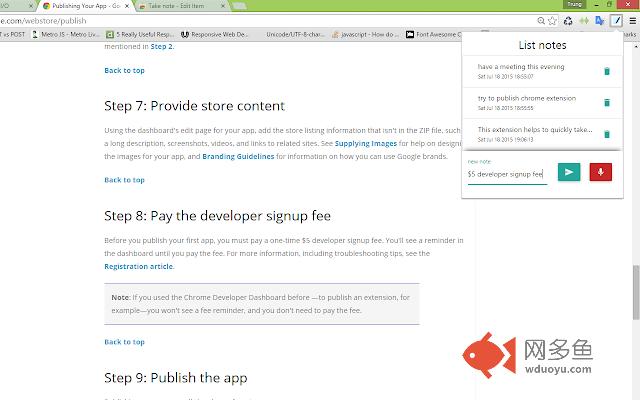Open the 'Registration article' link
Screen dimensions: 640x400
pyautogui.click(x=139, y=267)
